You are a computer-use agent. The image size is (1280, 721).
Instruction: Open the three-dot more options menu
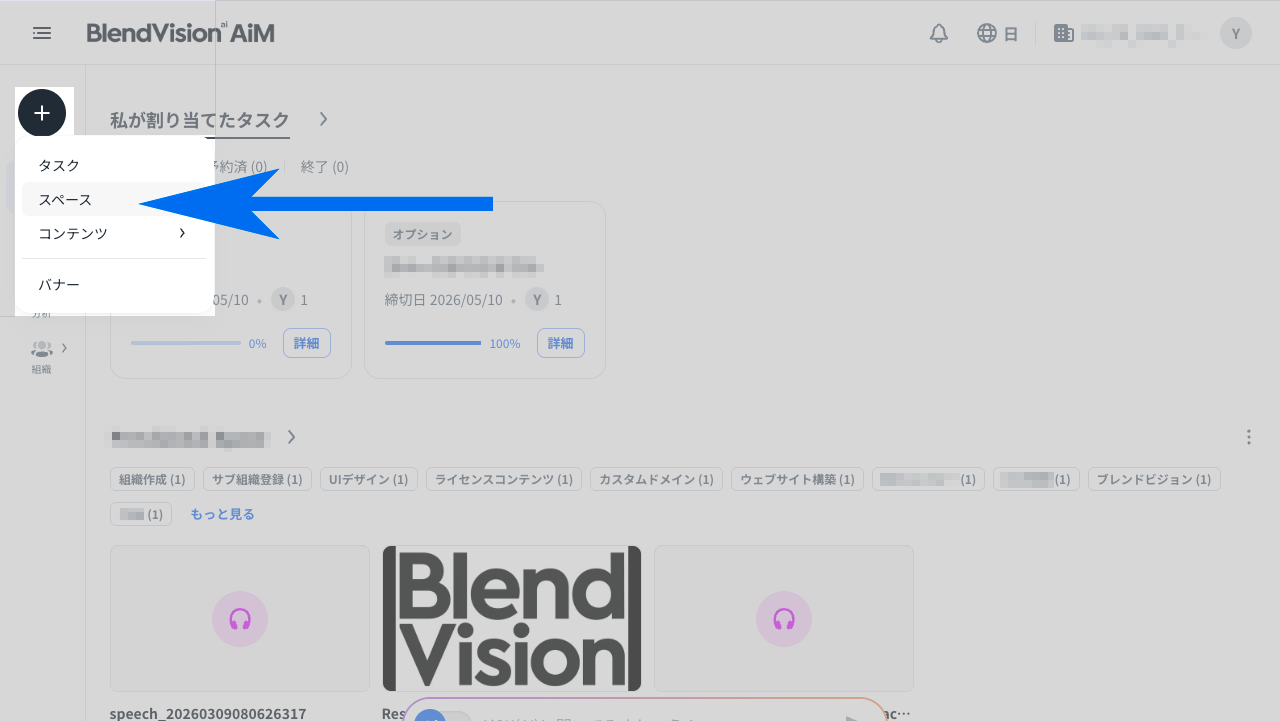point(1249,437)
